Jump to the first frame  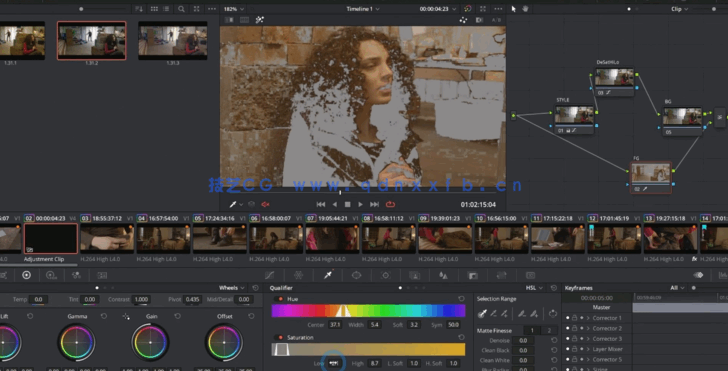coord(320,204)
